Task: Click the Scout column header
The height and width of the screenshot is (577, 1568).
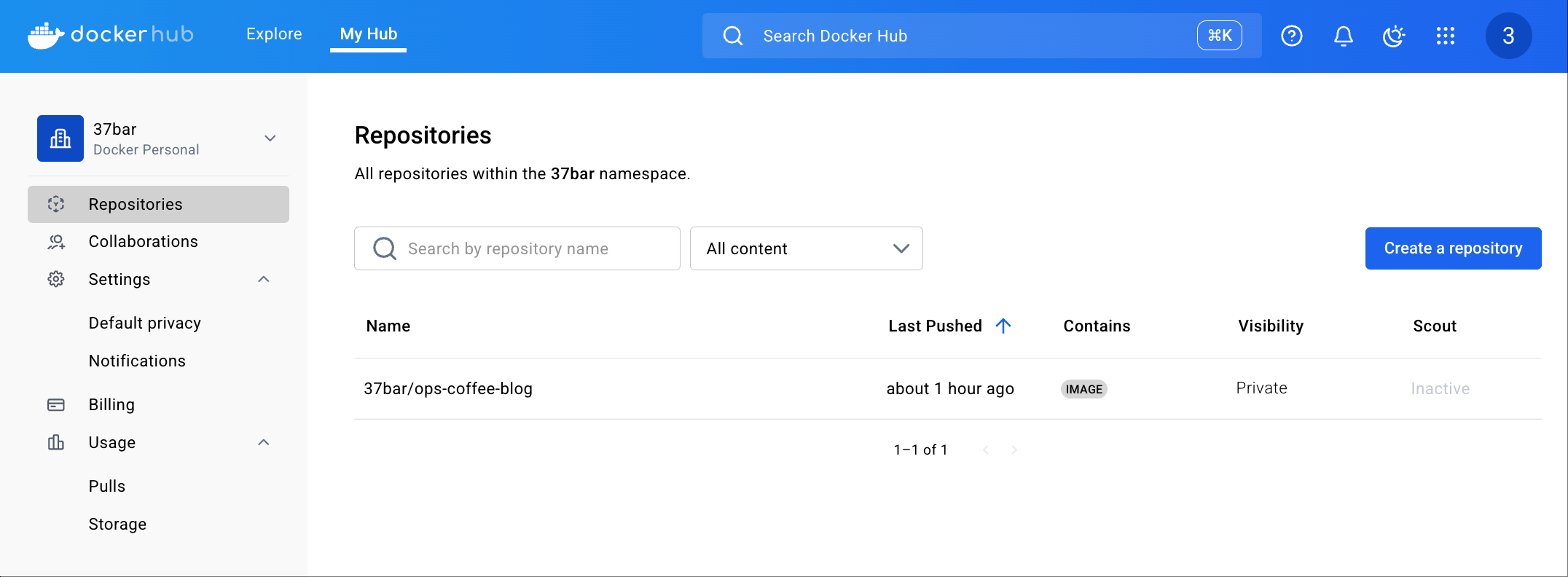Action: click(1435, 326)
